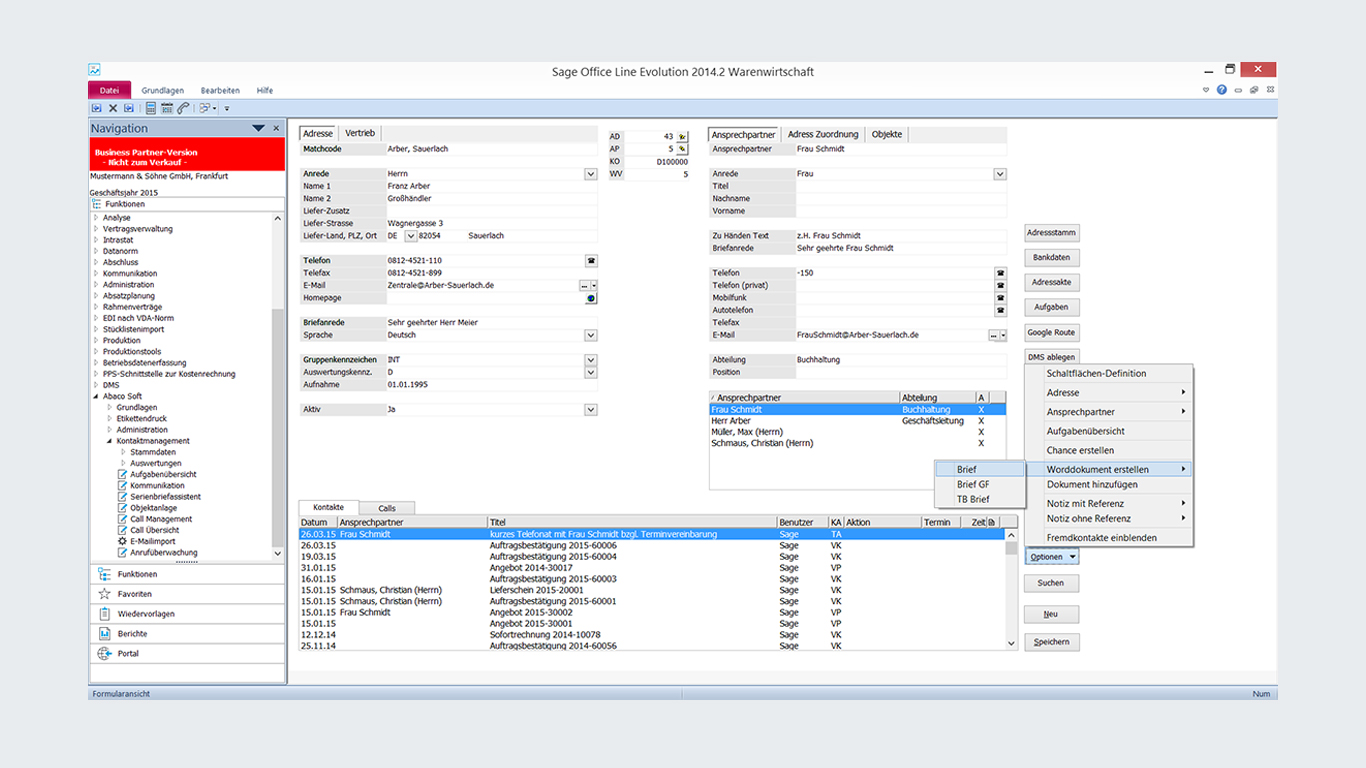This screenshot has height=768, width=1366.
Task: Select Herr Arber in contacts list
Action: click(857, 421)
